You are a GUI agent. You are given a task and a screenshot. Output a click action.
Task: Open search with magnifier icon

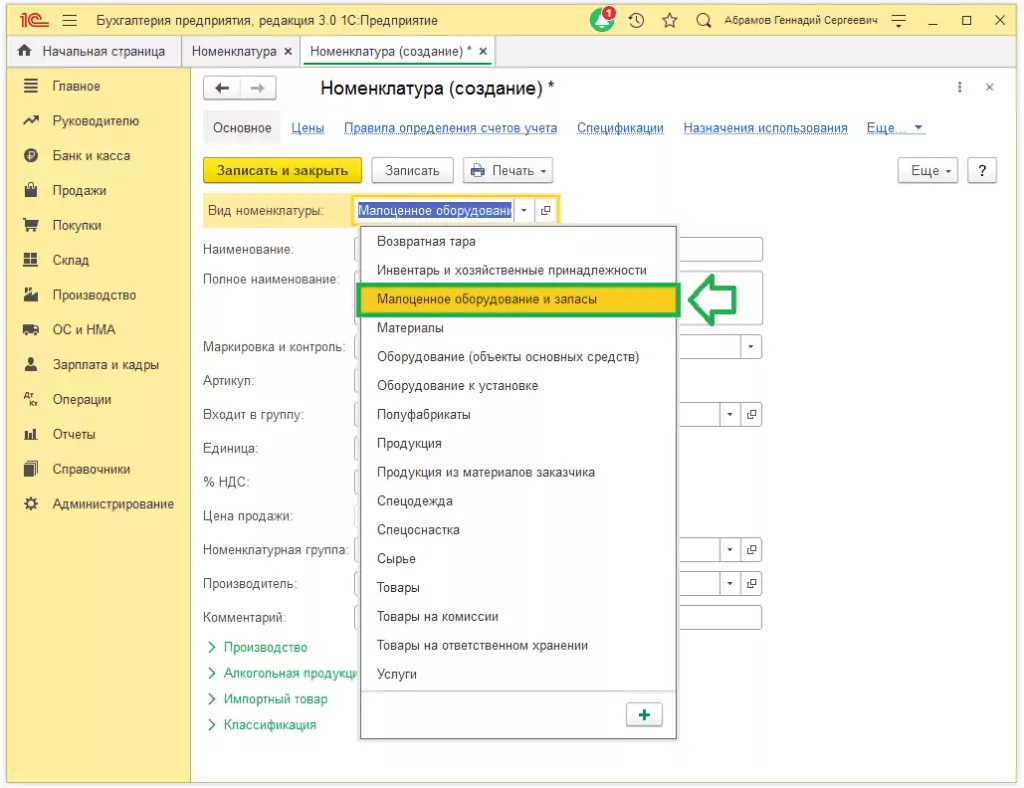pos(703,21)
